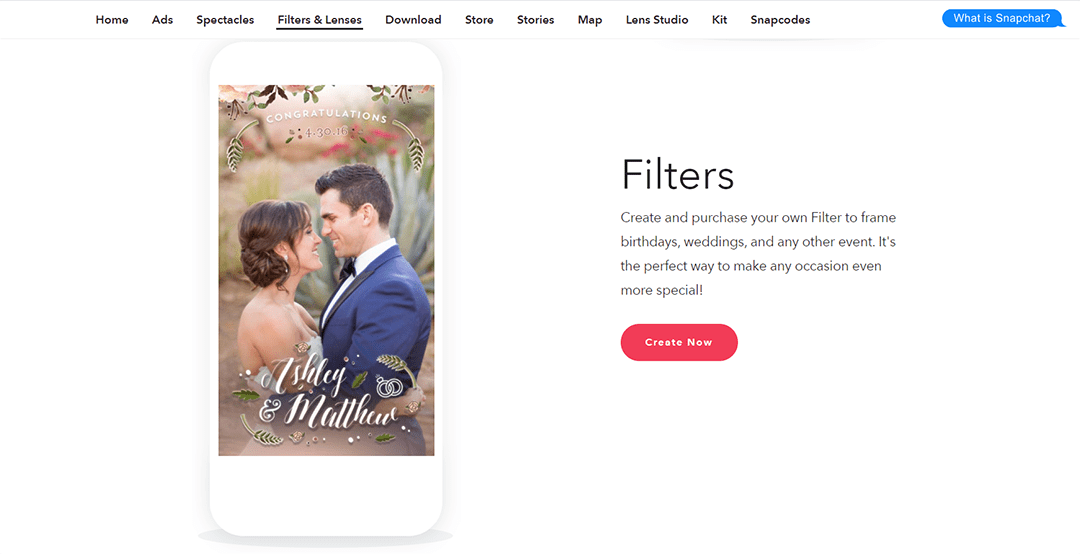
Task: Click the What is Snapchat? bubble
Action: tap(1002, 19)
